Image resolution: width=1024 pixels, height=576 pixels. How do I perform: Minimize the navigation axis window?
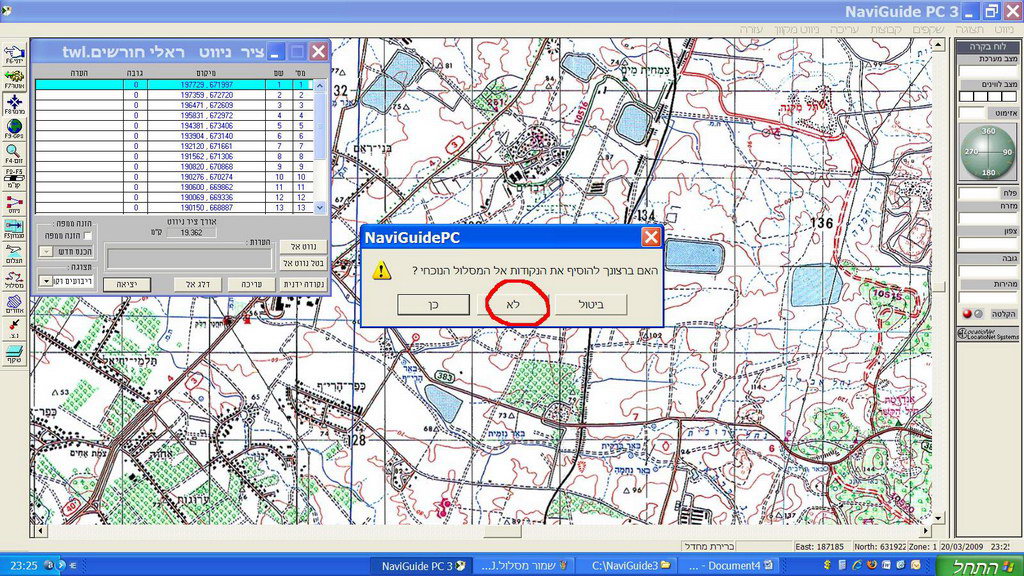275,52
